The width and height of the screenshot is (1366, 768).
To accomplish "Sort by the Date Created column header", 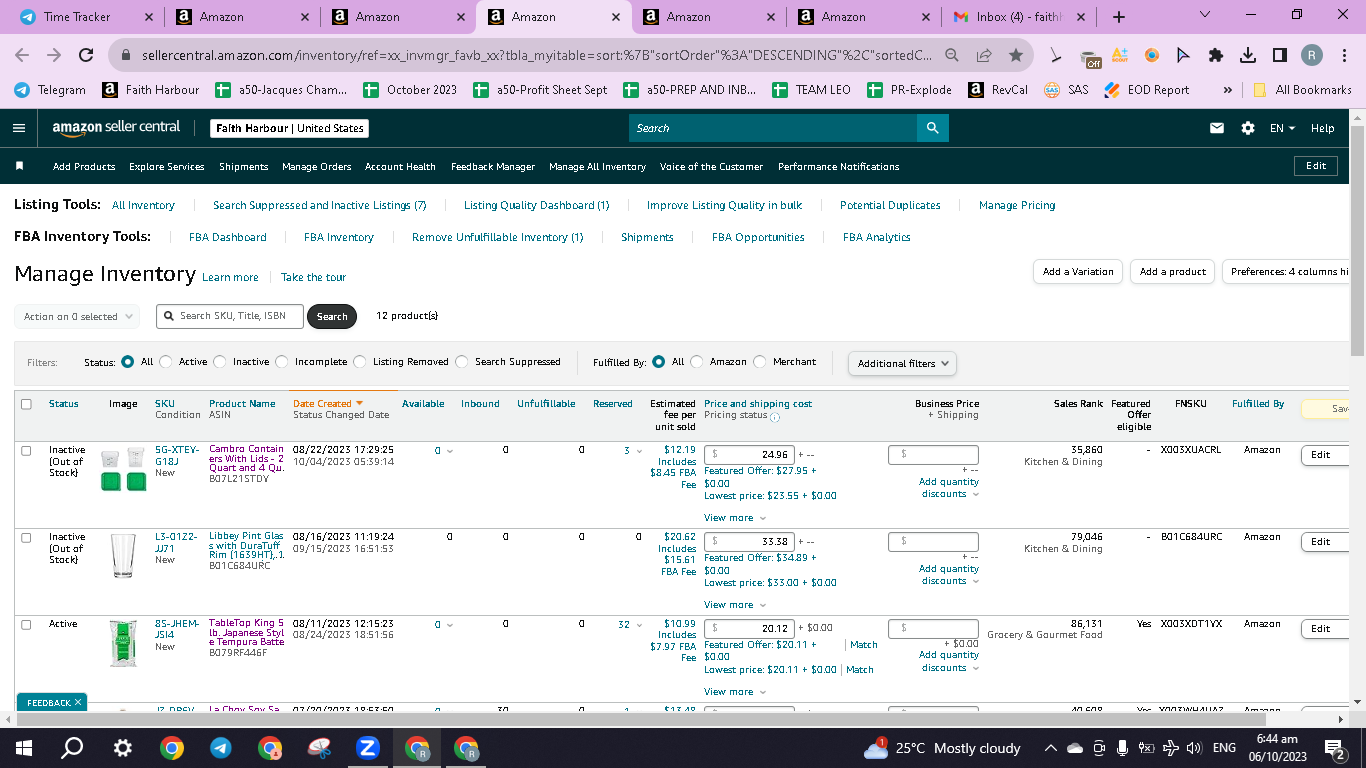I will pos(328,404).
